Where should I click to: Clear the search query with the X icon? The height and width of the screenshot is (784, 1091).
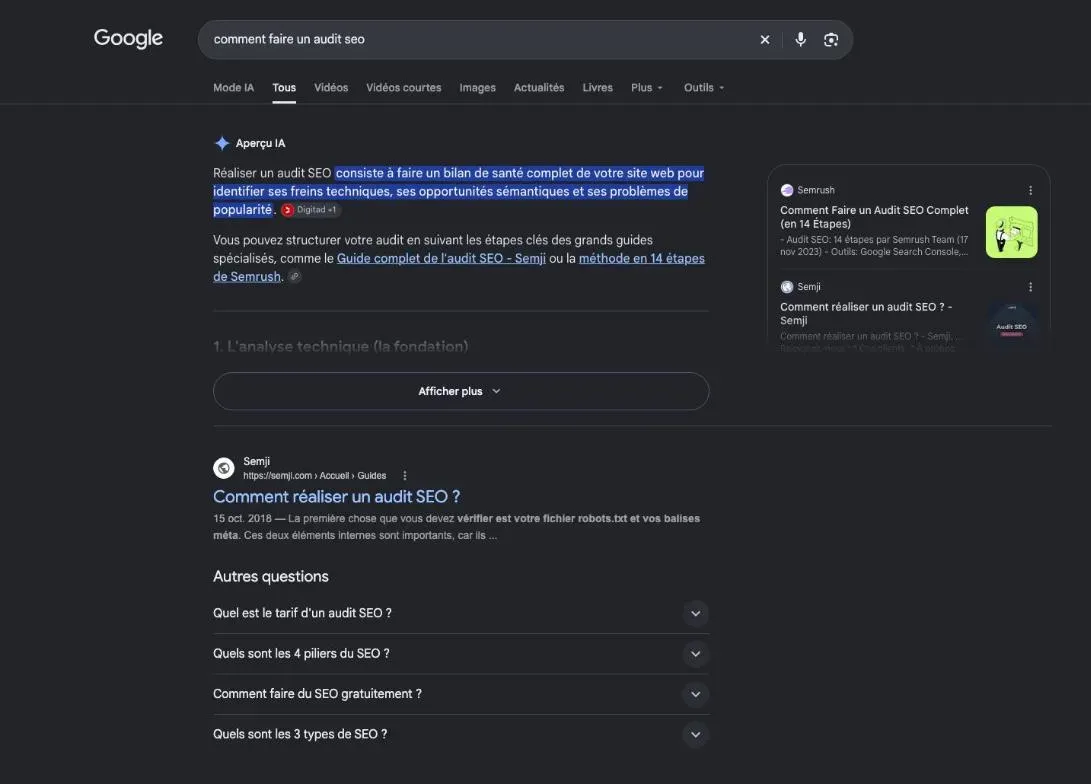(765, 40)
